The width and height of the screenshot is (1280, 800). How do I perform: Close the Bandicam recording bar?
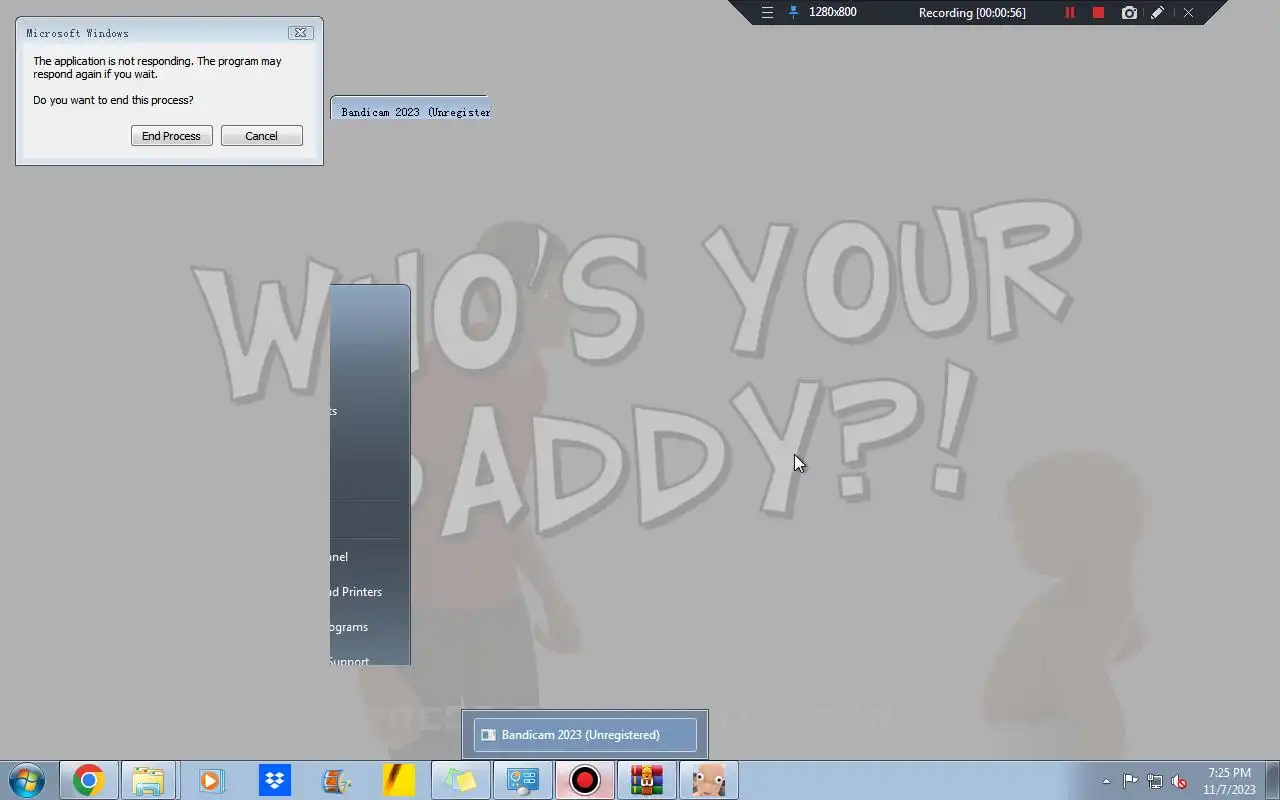[1188, 13]
